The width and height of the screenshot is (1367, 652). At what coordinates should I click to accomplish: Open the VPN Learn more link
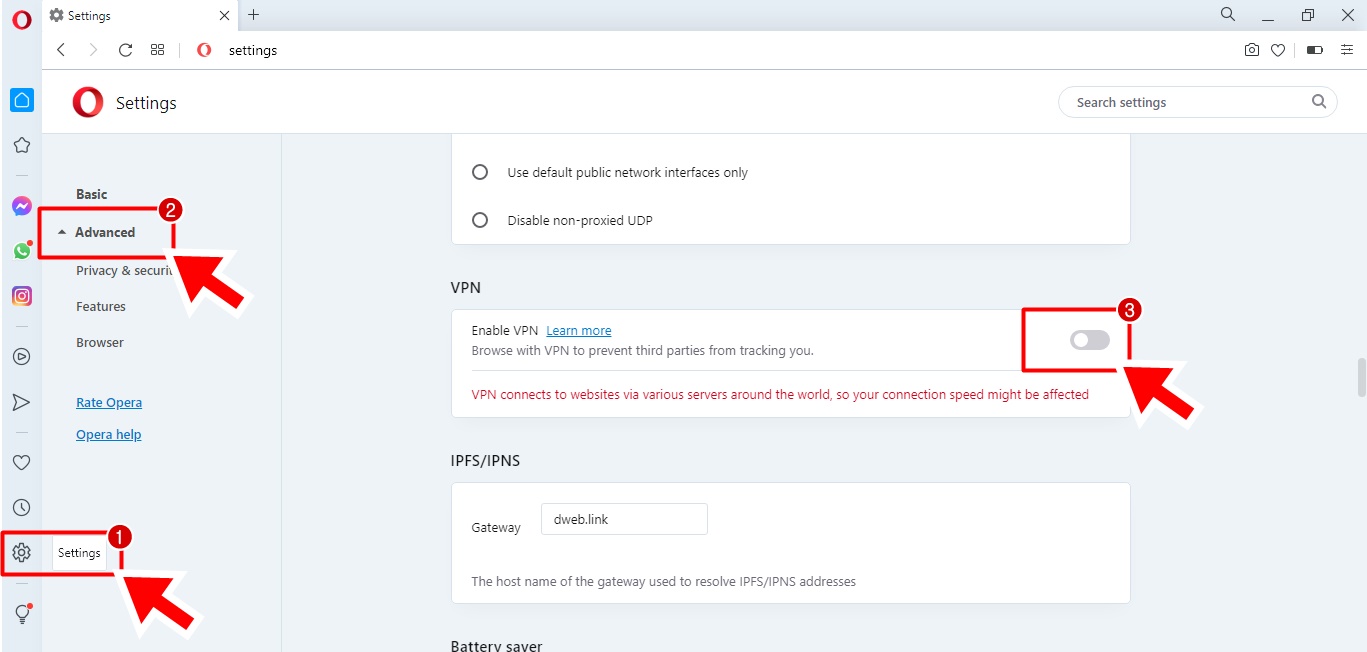tap(578, 331)
